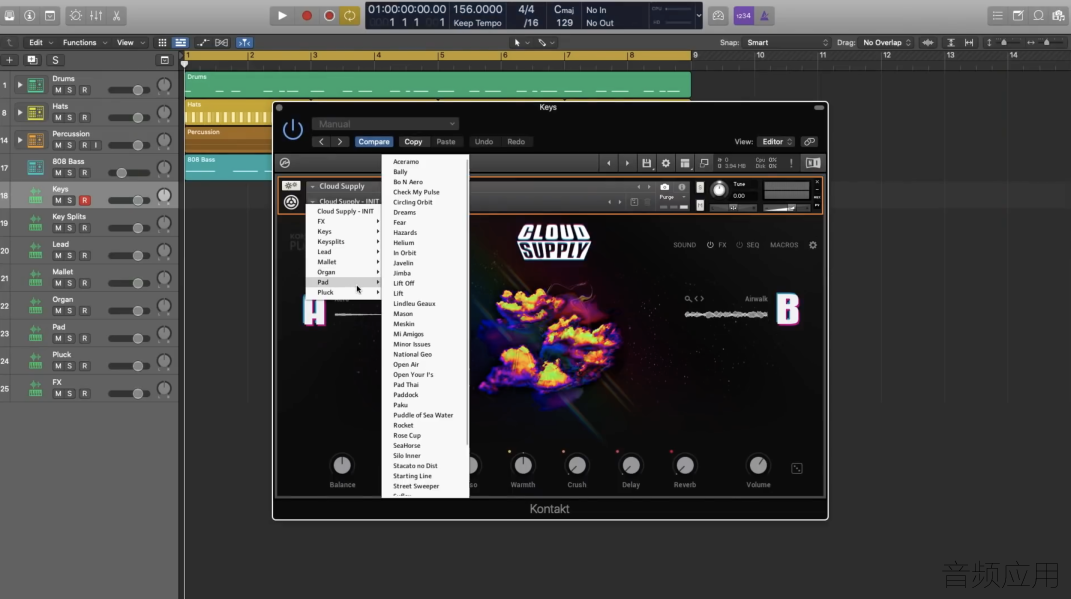Toggle the count-in 1234 button
The image size is (1071, 599).
click(x=743, y=16)
